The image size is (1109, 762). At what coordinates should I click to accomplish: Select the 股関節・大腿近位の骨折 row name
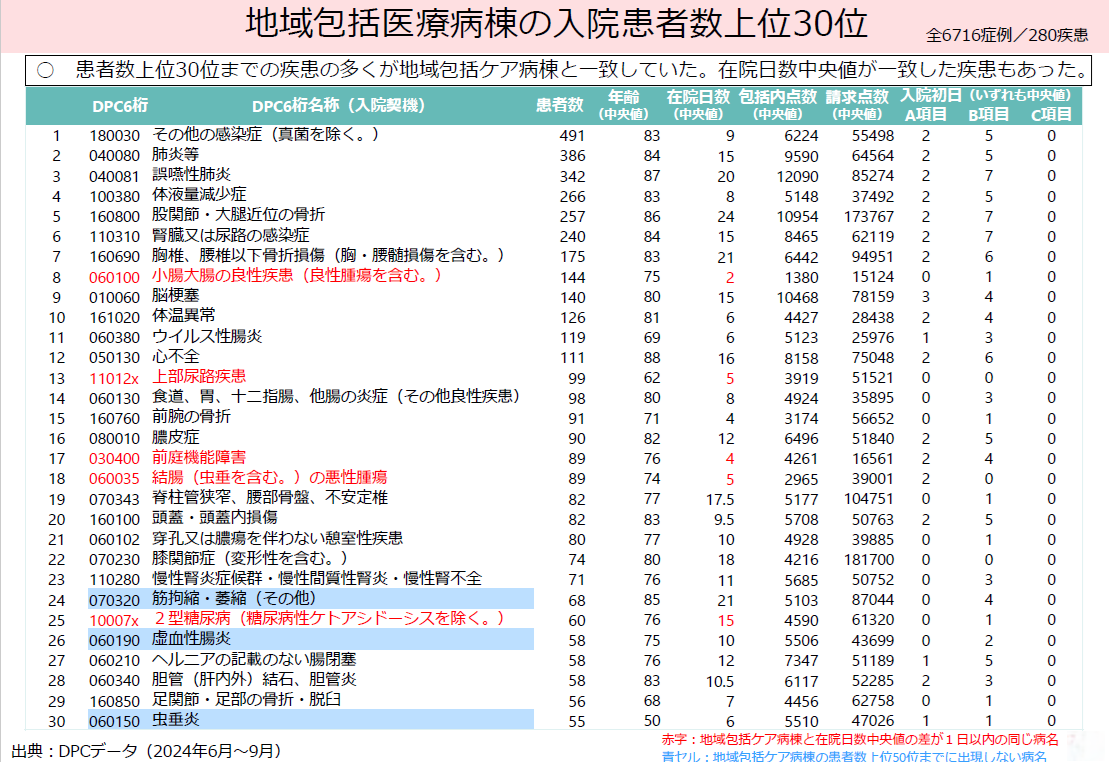[238, 215]
